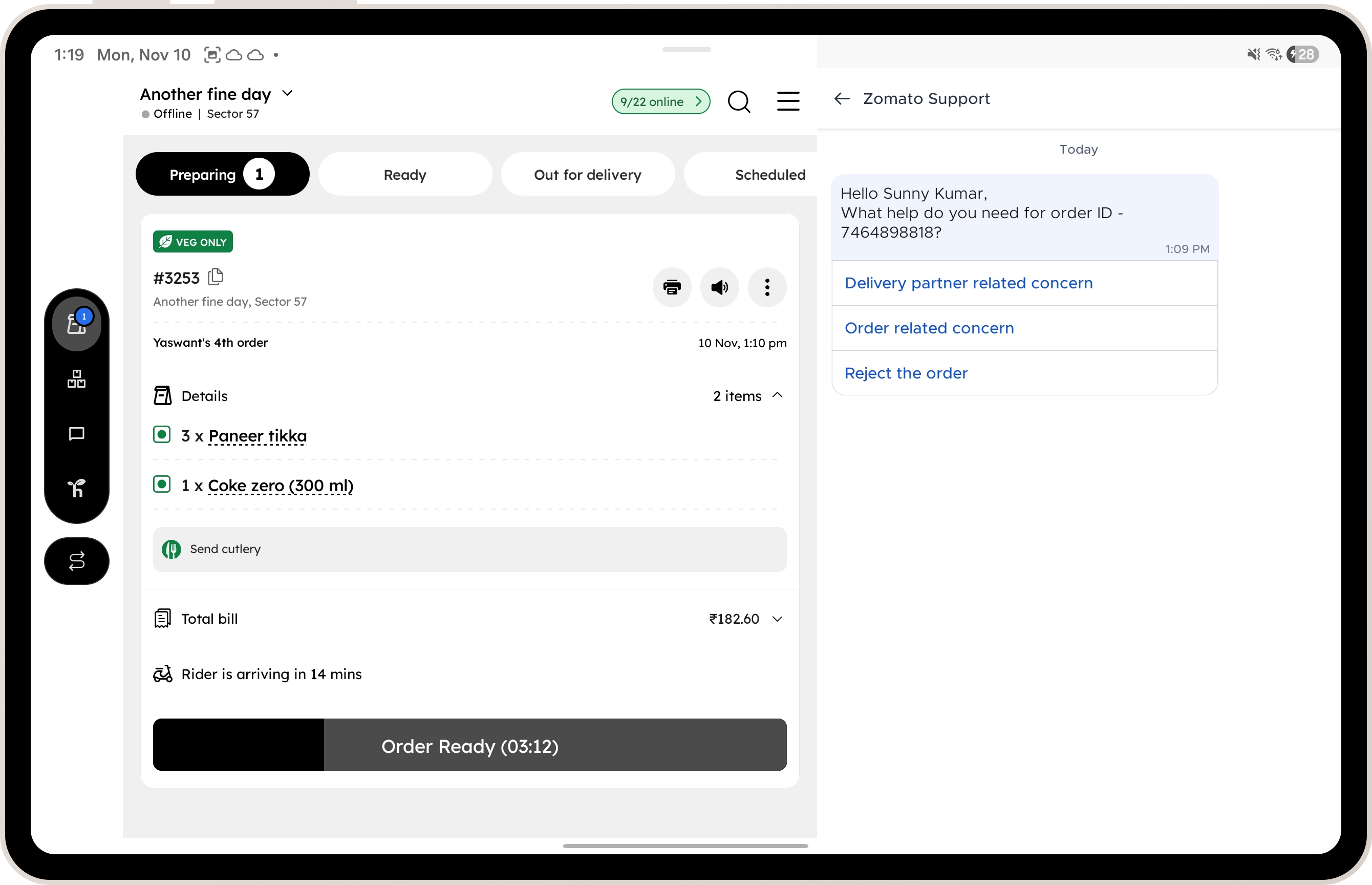Viewport: 1372px width, 885px height.
Task: Expand Total bill ₹182.60 breakdown
Action: tap(777, 619)
